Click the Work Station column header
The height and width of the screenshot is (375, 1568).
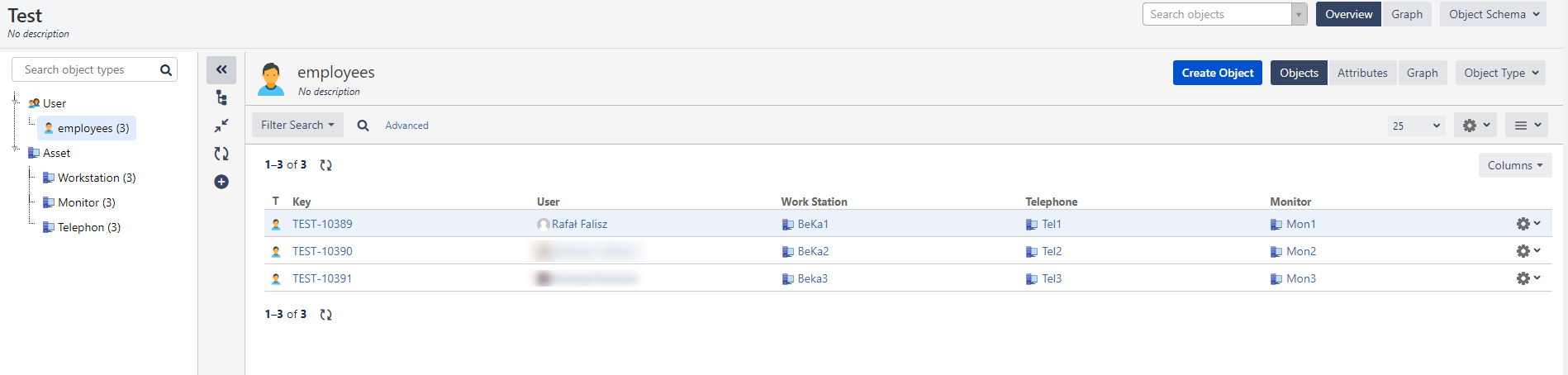tap(815, 202)
